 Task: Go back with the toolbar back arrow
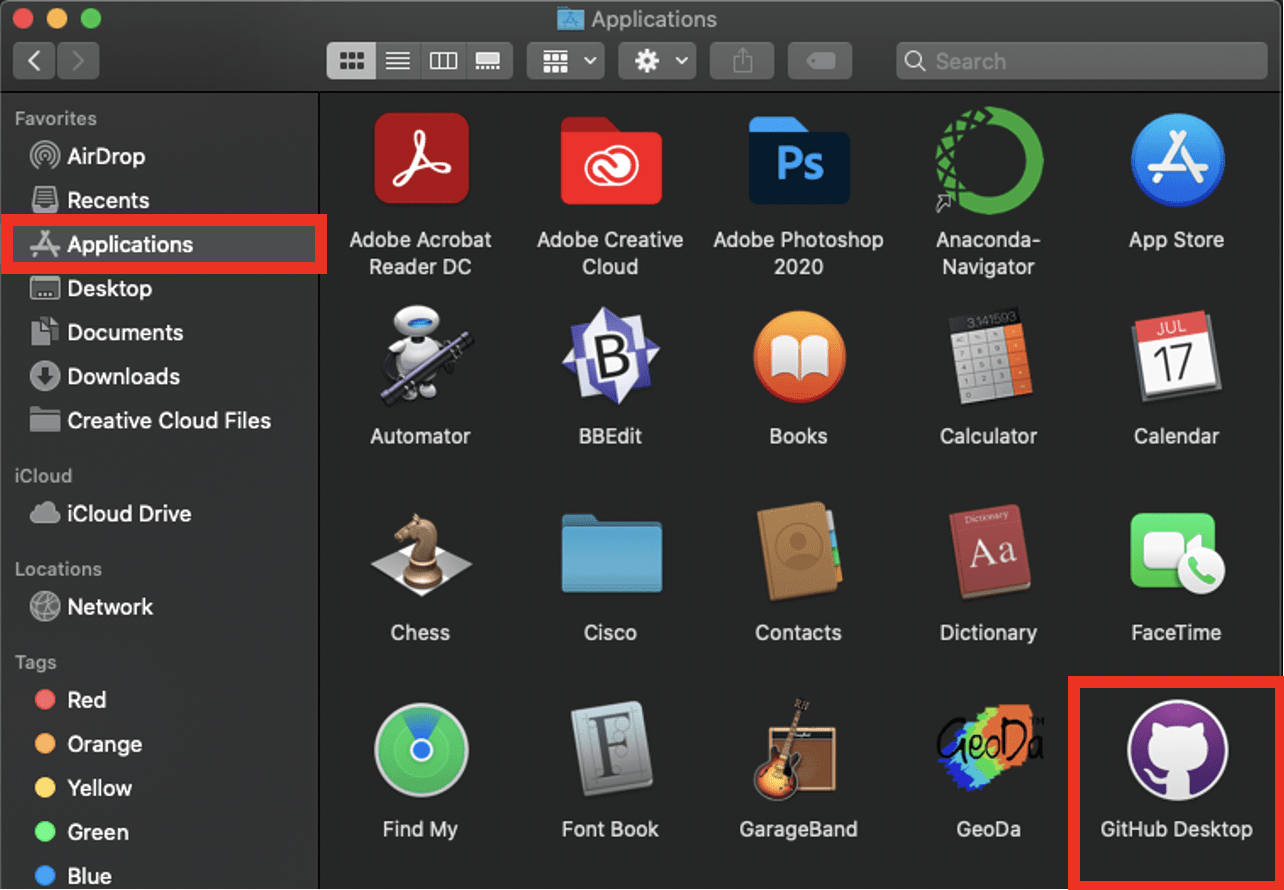coord(35,61)
